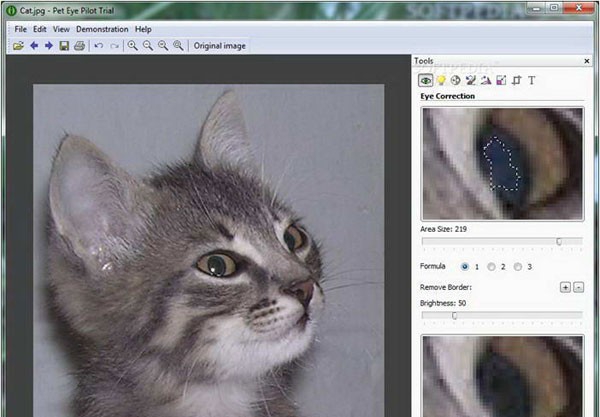Screen dimensions: 600x417
Task: Click the Remove Border plus button
Action: click(x=565, y=287)
